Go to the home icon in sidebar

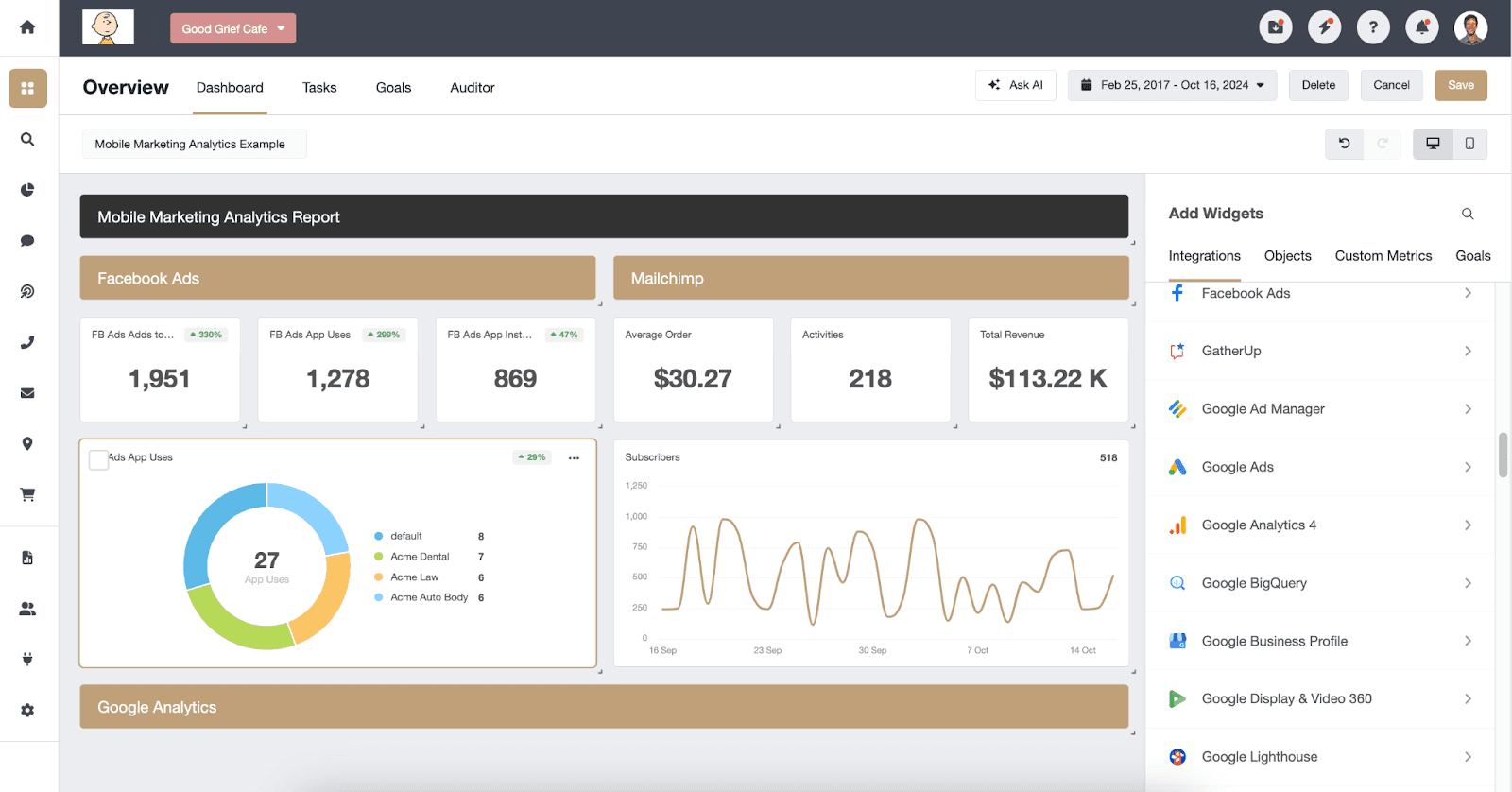27,27
